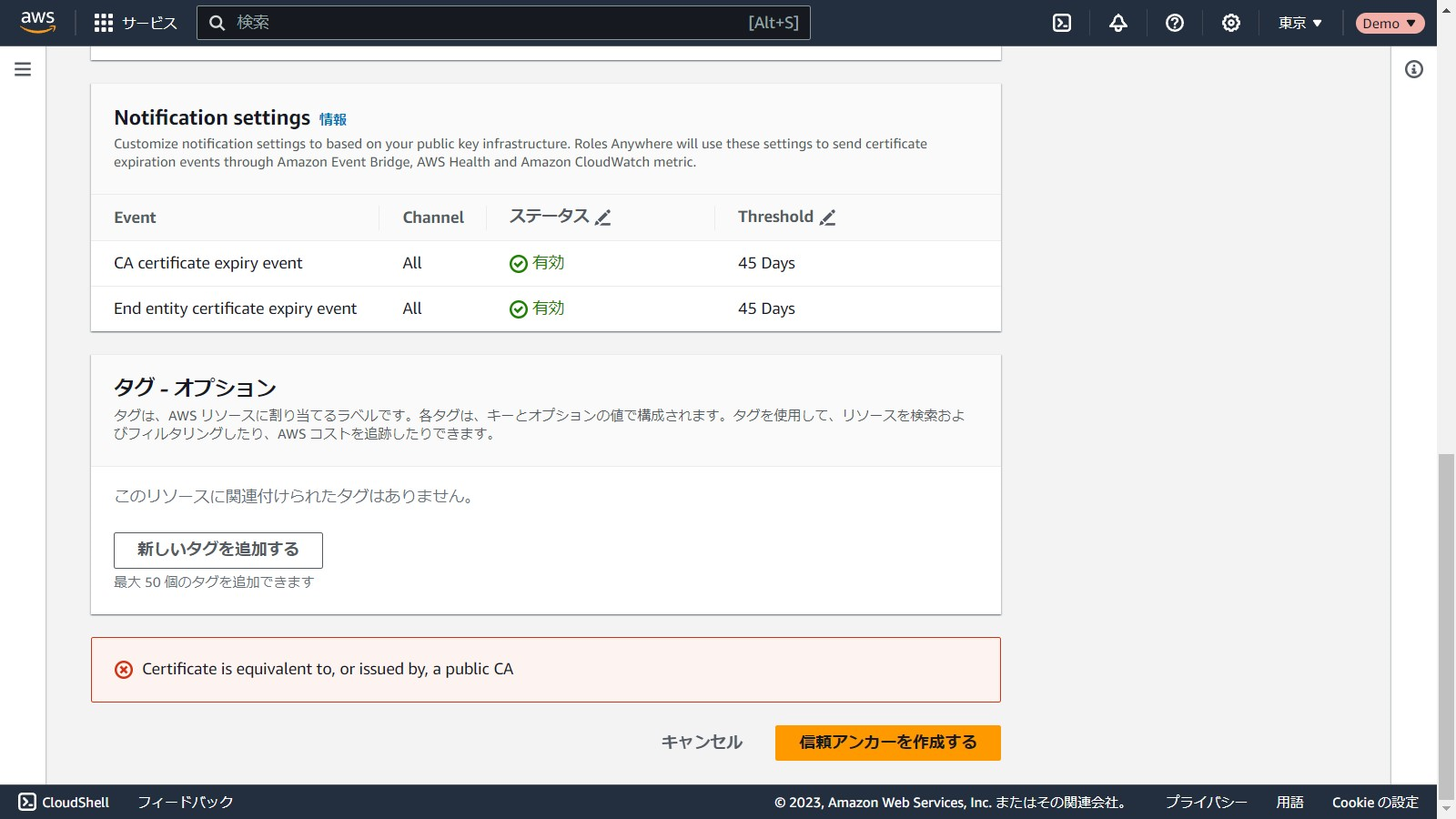Edit the Threshold column pencil icon
This screenshot has width=1456, height=819.
click(827, 217)
